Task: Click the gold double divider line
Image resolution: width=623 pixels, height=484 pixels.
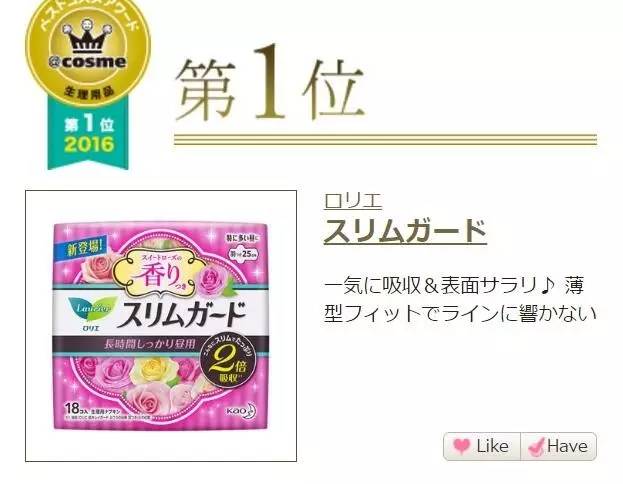Action: click(386, 139)
